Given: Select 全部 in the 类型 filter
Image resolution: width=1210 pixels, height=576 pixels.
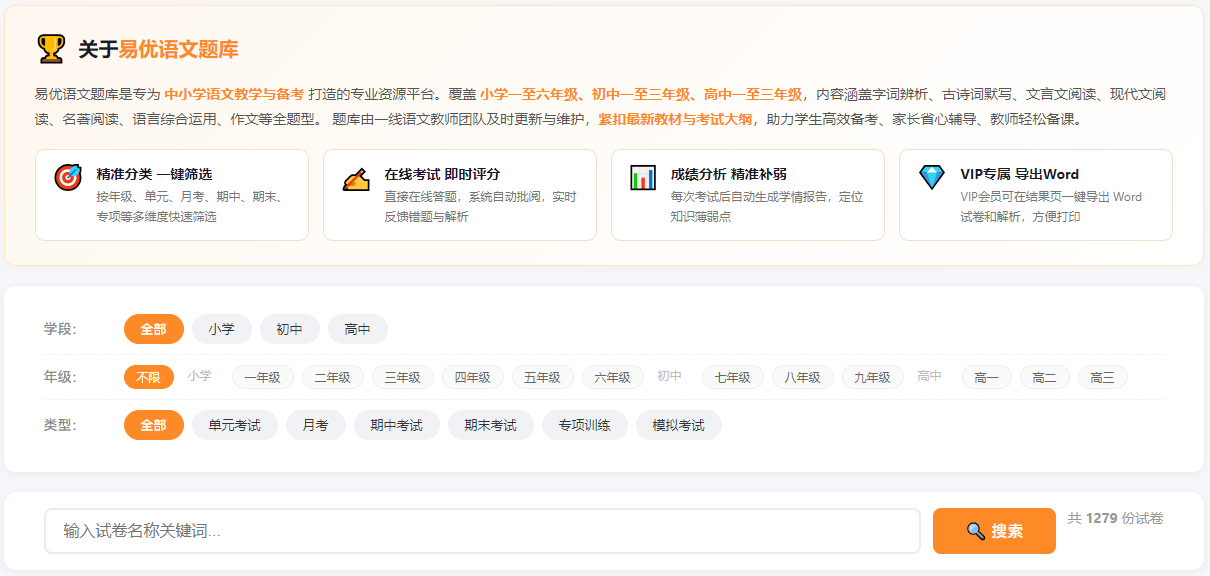Looking at the screenshot, I should [154, 425].
